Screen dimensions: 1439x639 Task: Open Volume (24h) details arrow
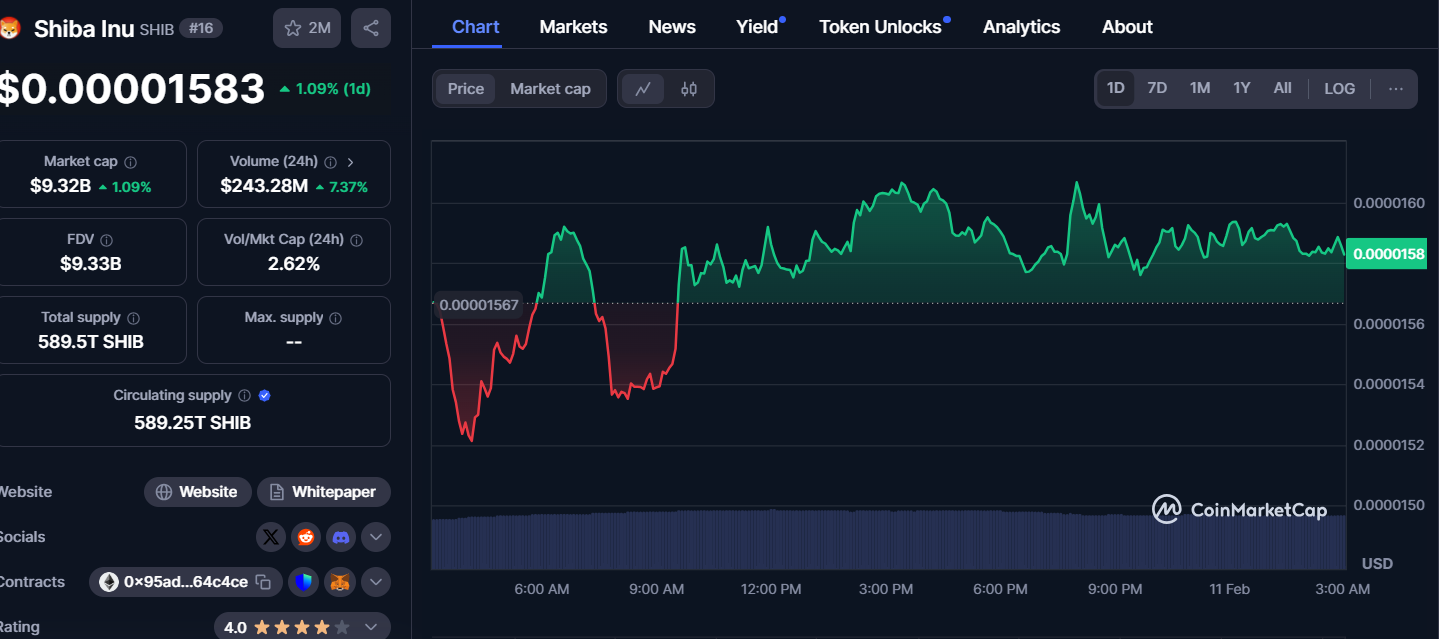coord(351,162)
